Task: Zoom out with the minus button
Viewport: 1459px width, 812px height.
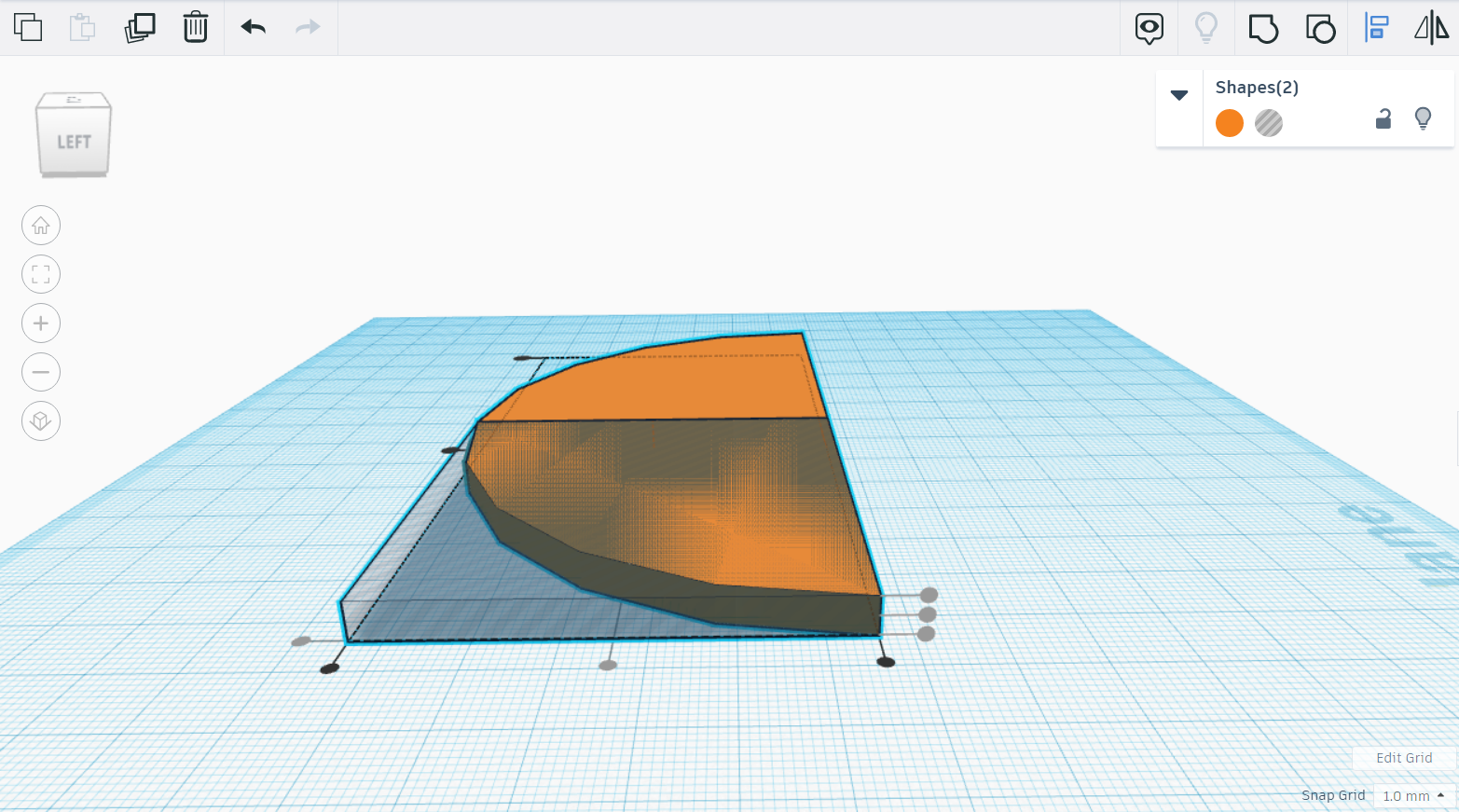Action: tap(41, 372)
